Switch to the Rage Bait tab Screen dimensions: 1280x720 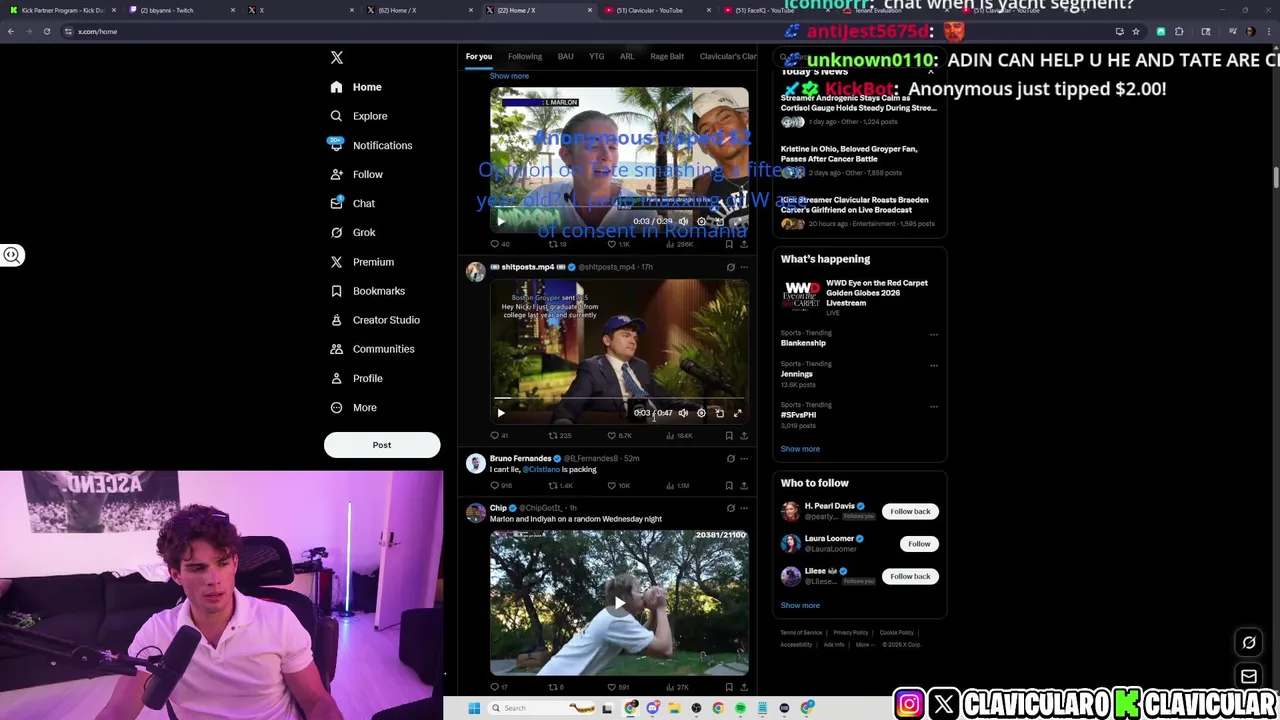(667, 56)
